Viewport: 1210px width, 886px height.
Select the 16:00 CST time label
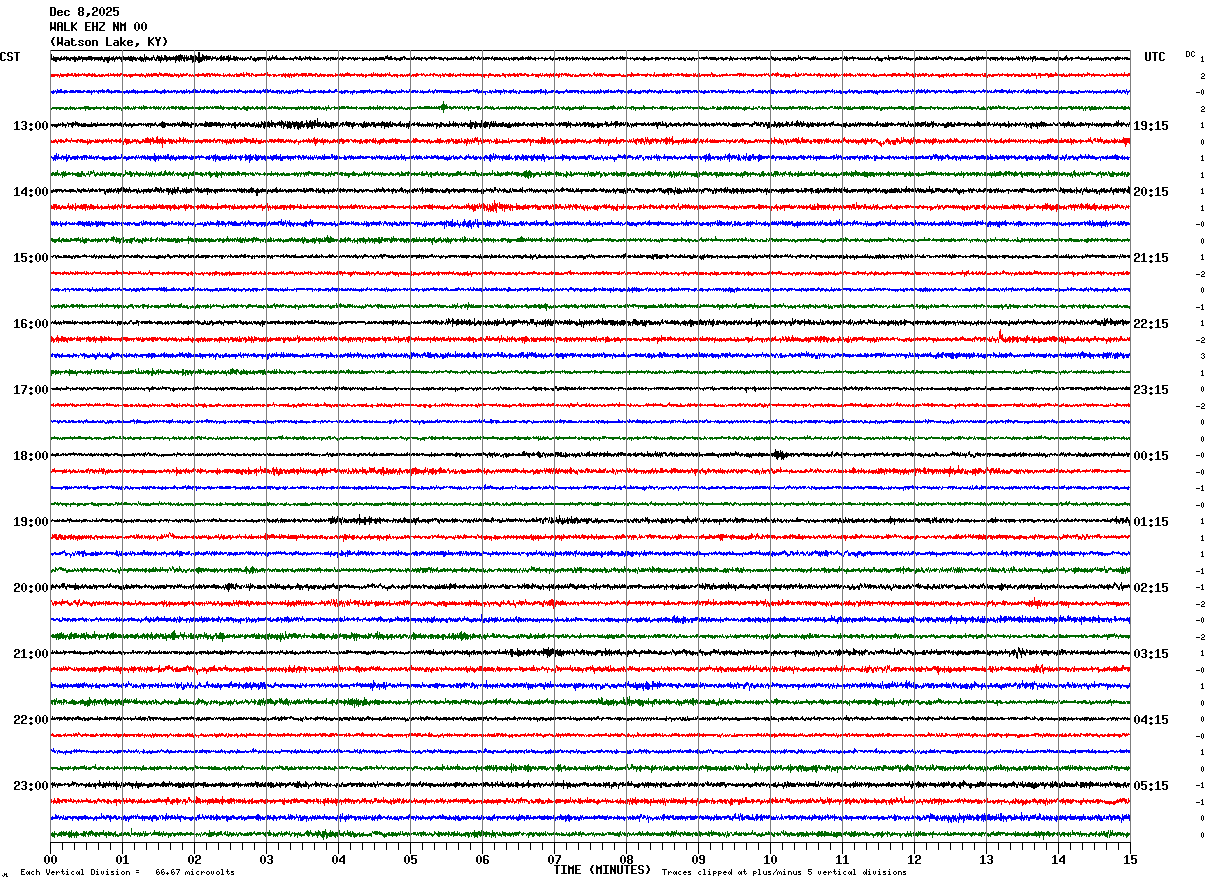[31, 324]
